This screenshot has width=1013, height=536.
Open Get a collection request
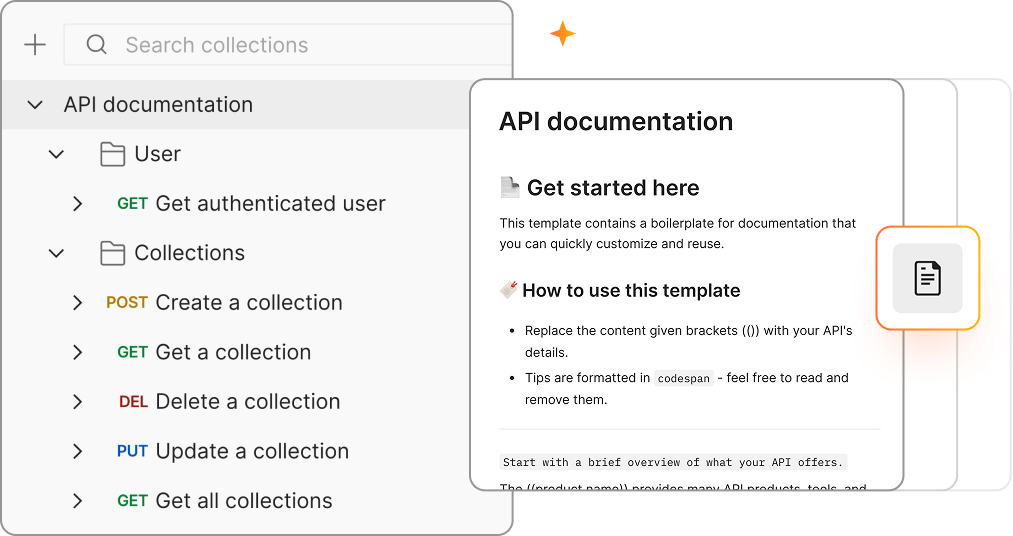point(233,352)
